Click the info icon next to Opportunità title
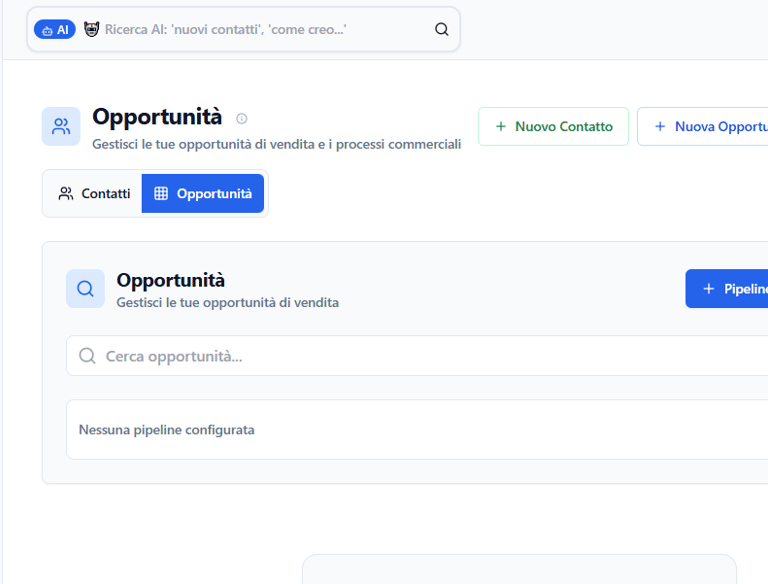 (241, 118)
